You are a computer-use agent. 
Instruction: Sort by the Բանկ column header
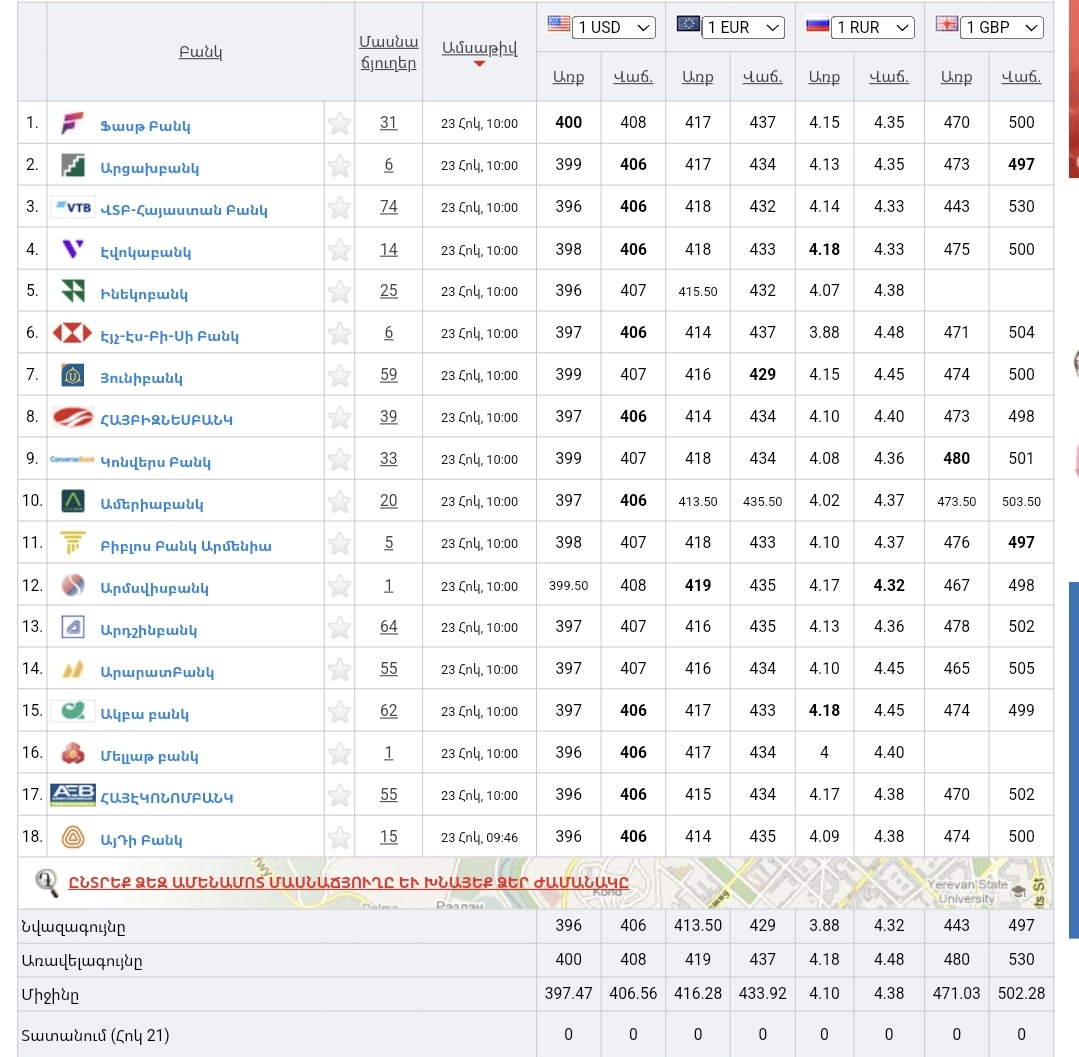tap(200, 52)
